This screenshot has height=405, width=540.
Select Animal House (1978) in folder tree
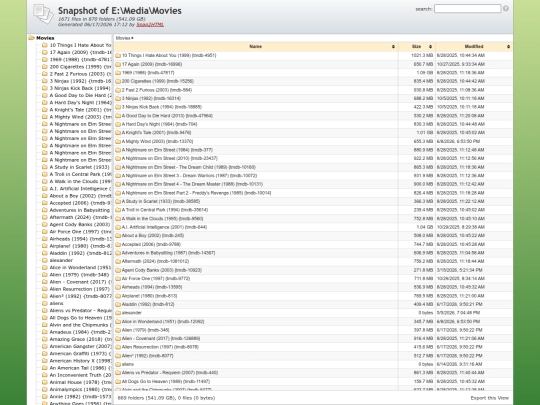tap(80, 382)
